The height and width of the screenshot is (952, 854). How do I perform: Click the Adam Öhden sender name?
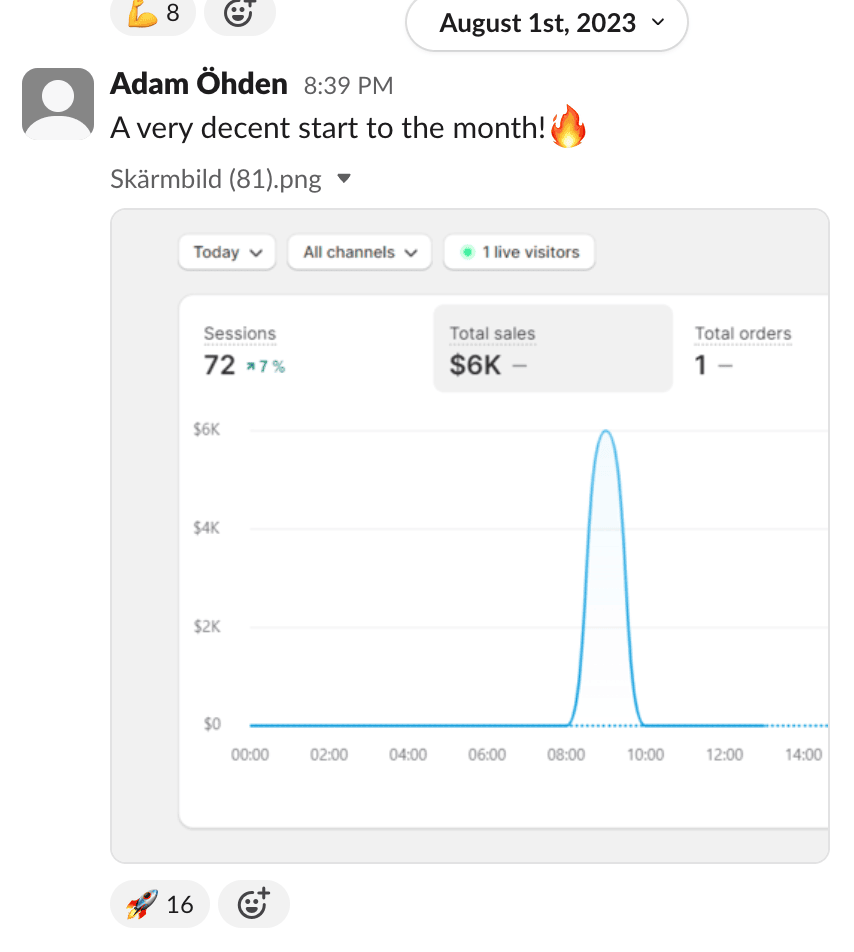click(198, 85)
